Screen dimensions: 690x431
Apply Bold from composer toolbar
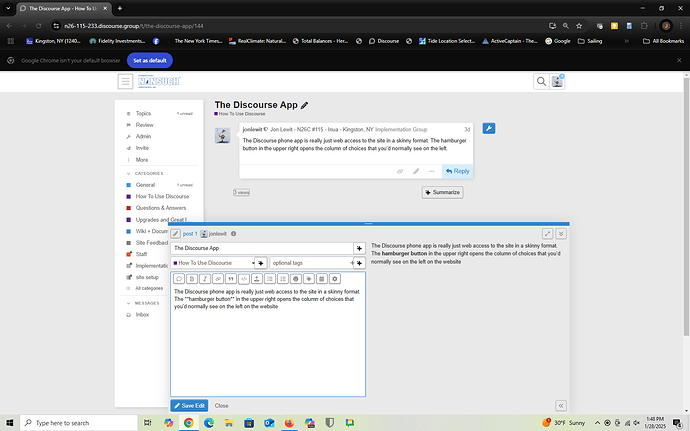[x=192, y=279]
